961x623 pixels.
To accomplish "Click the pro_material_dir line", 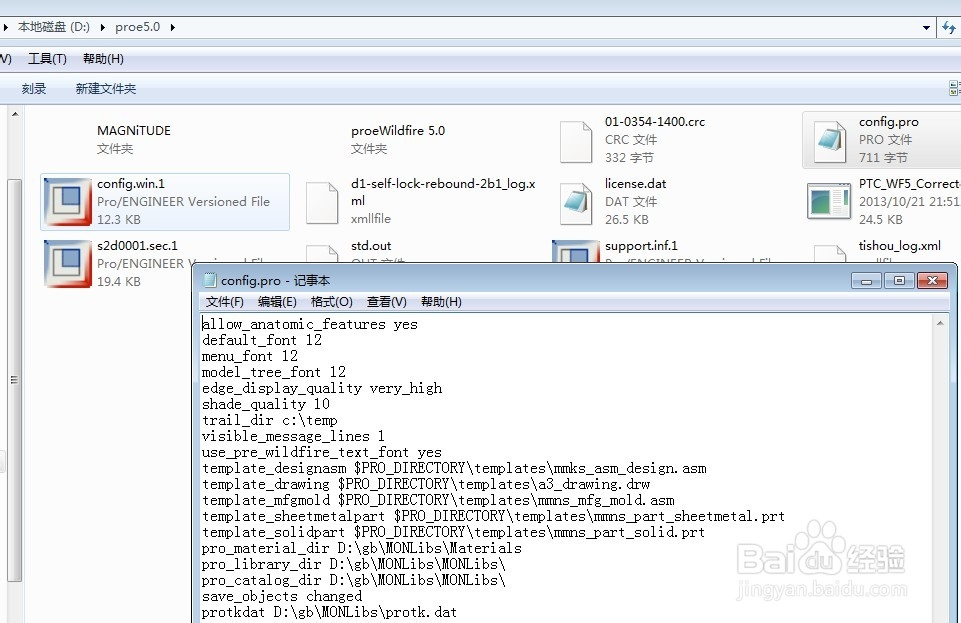I will tap(362, 548).
